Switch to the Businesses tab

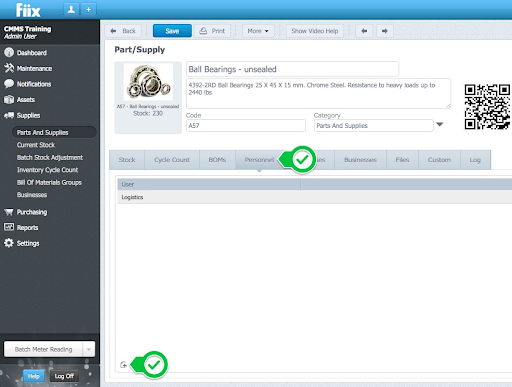click(x=360, y=160)
